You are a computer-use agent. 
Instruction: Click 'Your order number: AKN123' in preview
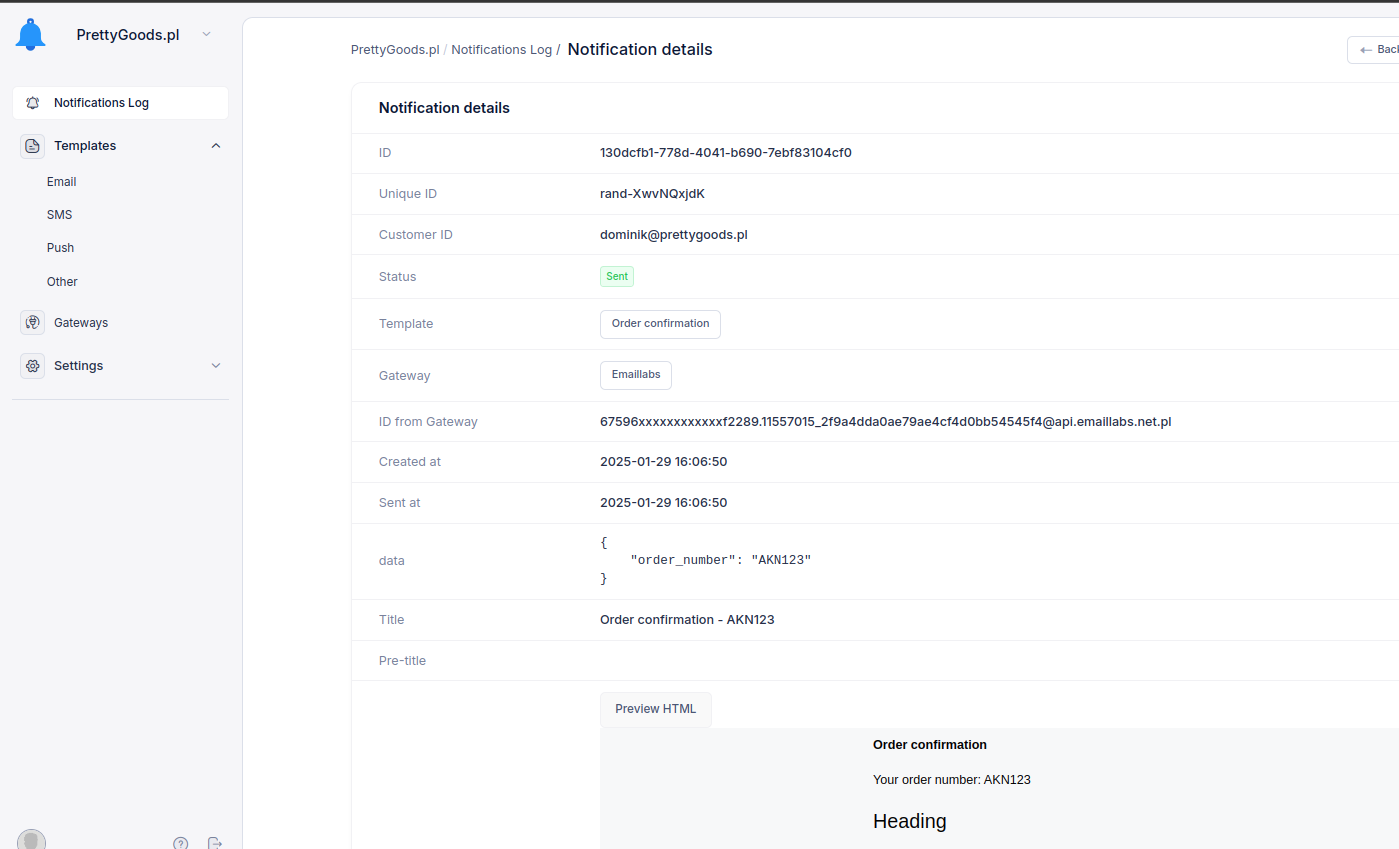[x=952, y=780]
